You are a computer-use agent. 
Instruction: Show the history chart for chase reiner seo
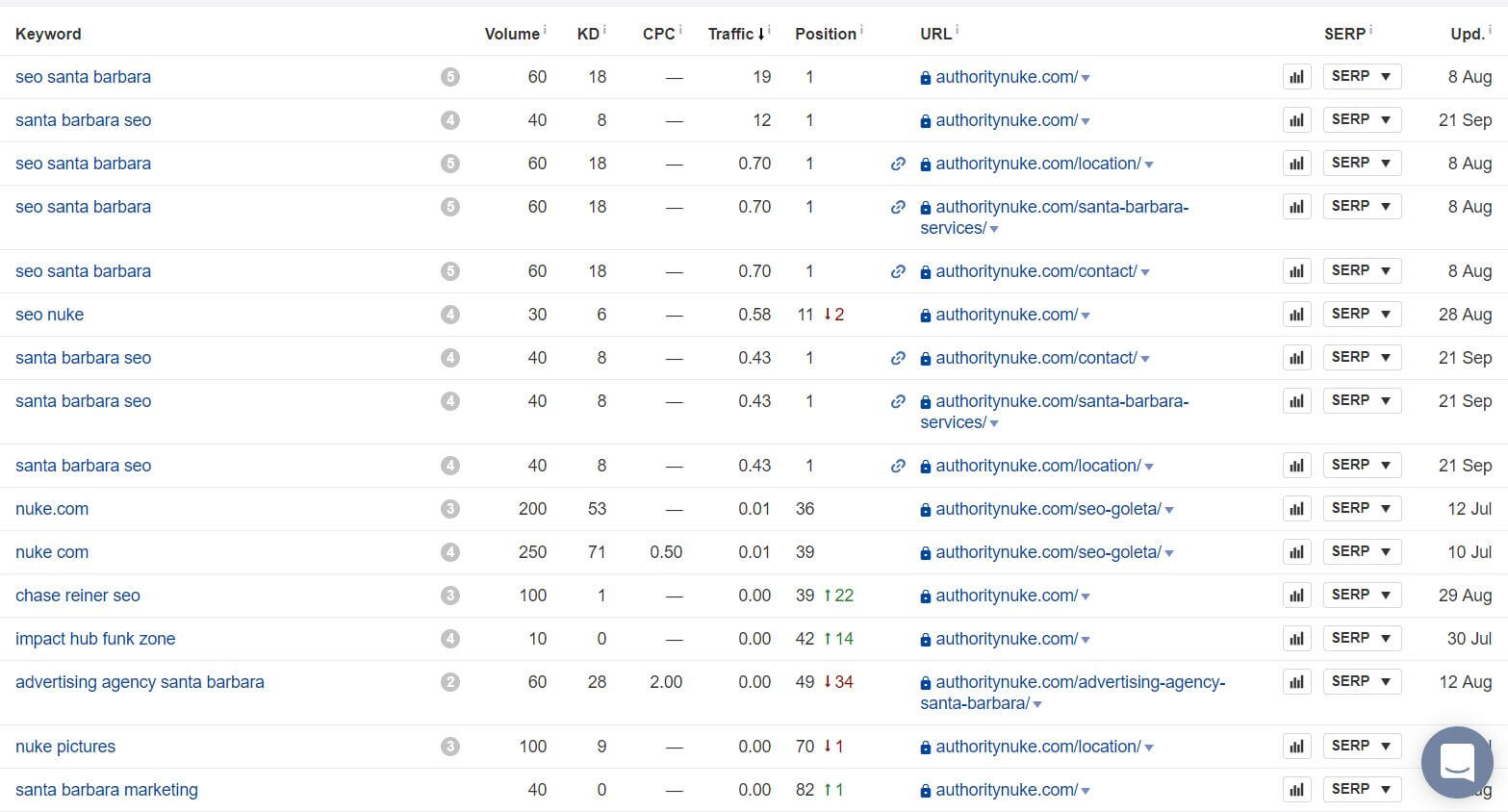tap(1296, 596)
